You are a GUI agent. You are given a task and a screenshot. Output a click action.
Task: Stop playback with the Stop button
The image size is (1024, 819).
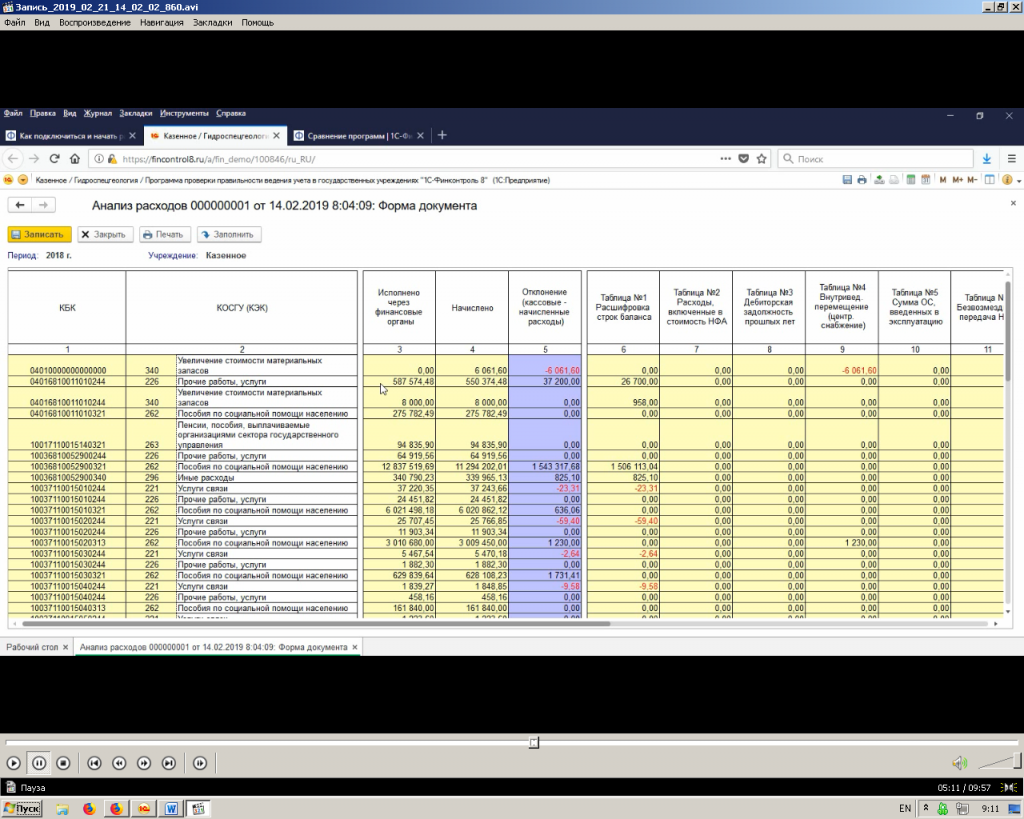pos(63,763)
